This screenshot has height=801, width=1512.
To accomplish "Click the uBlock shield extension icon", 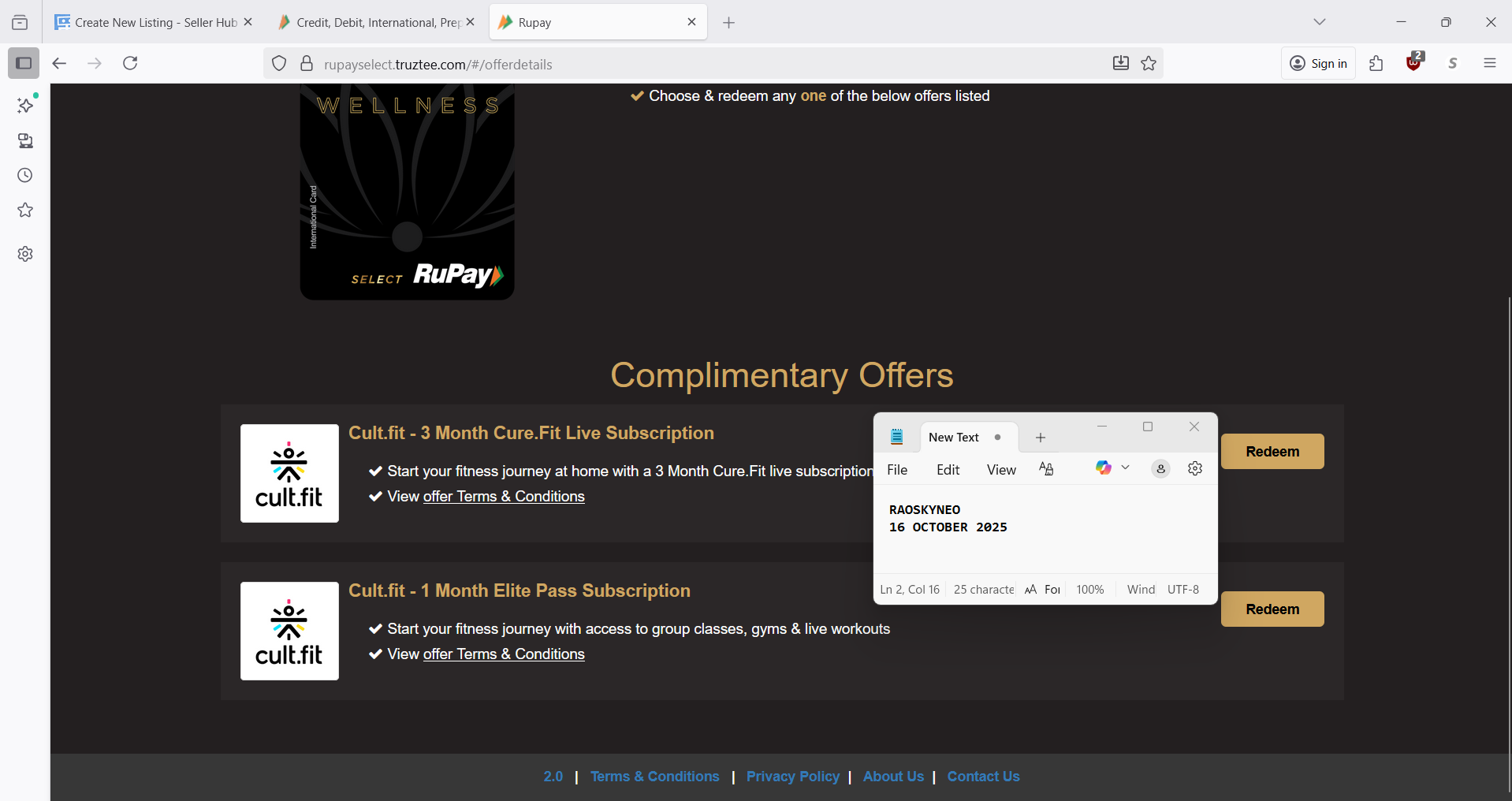I will point(1414,63).
